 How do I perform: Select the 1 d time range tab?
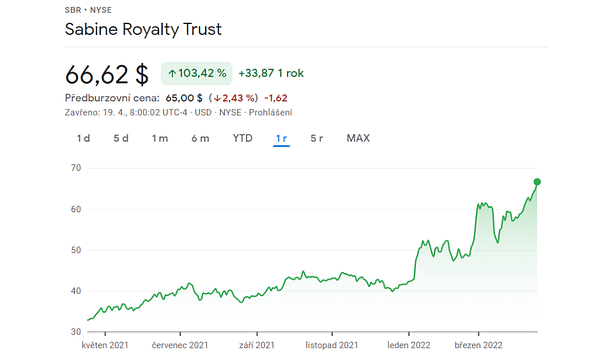click(83, 138)
